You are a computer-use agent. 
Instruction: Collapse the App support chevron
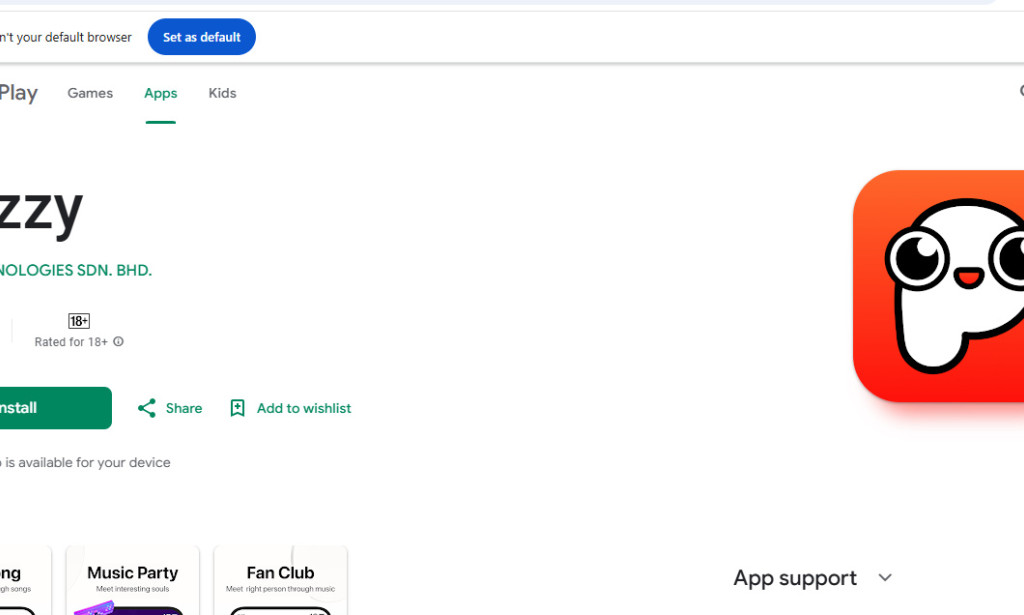[884, 578]
